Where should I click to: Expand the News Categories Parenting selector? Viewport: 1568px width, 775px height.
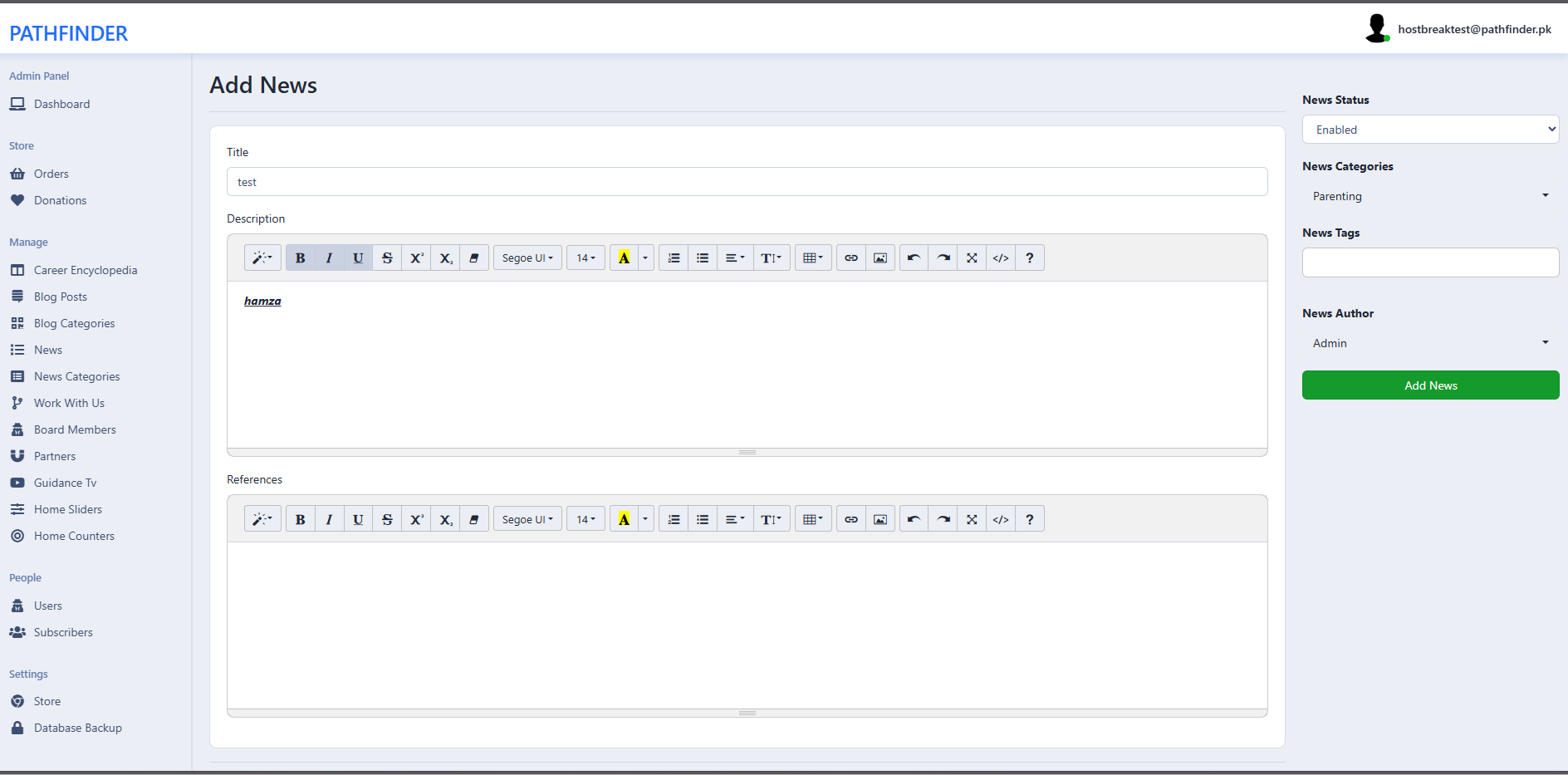pos(1429,196)
